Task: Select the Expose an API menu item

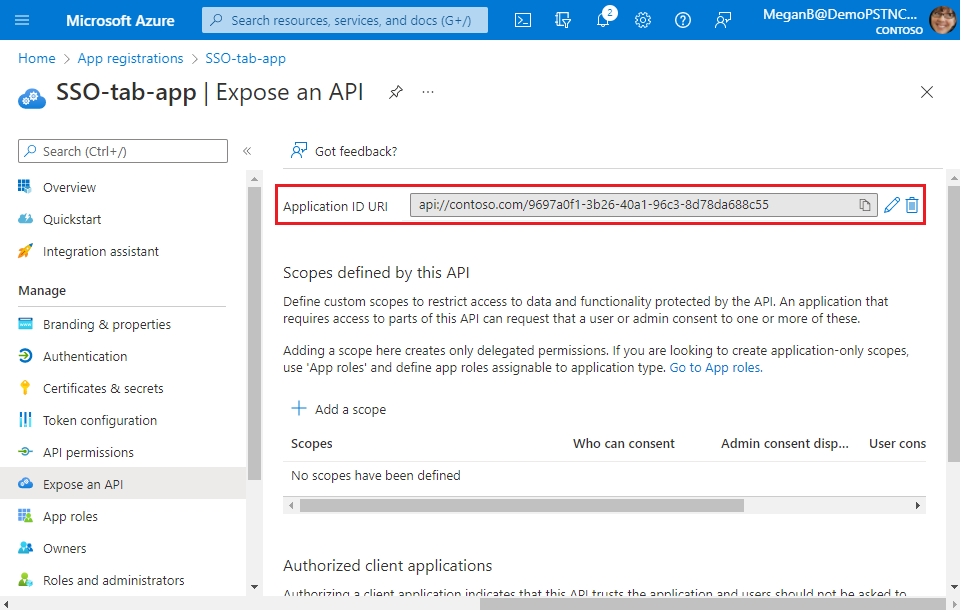Action: (x=123, y=484)
